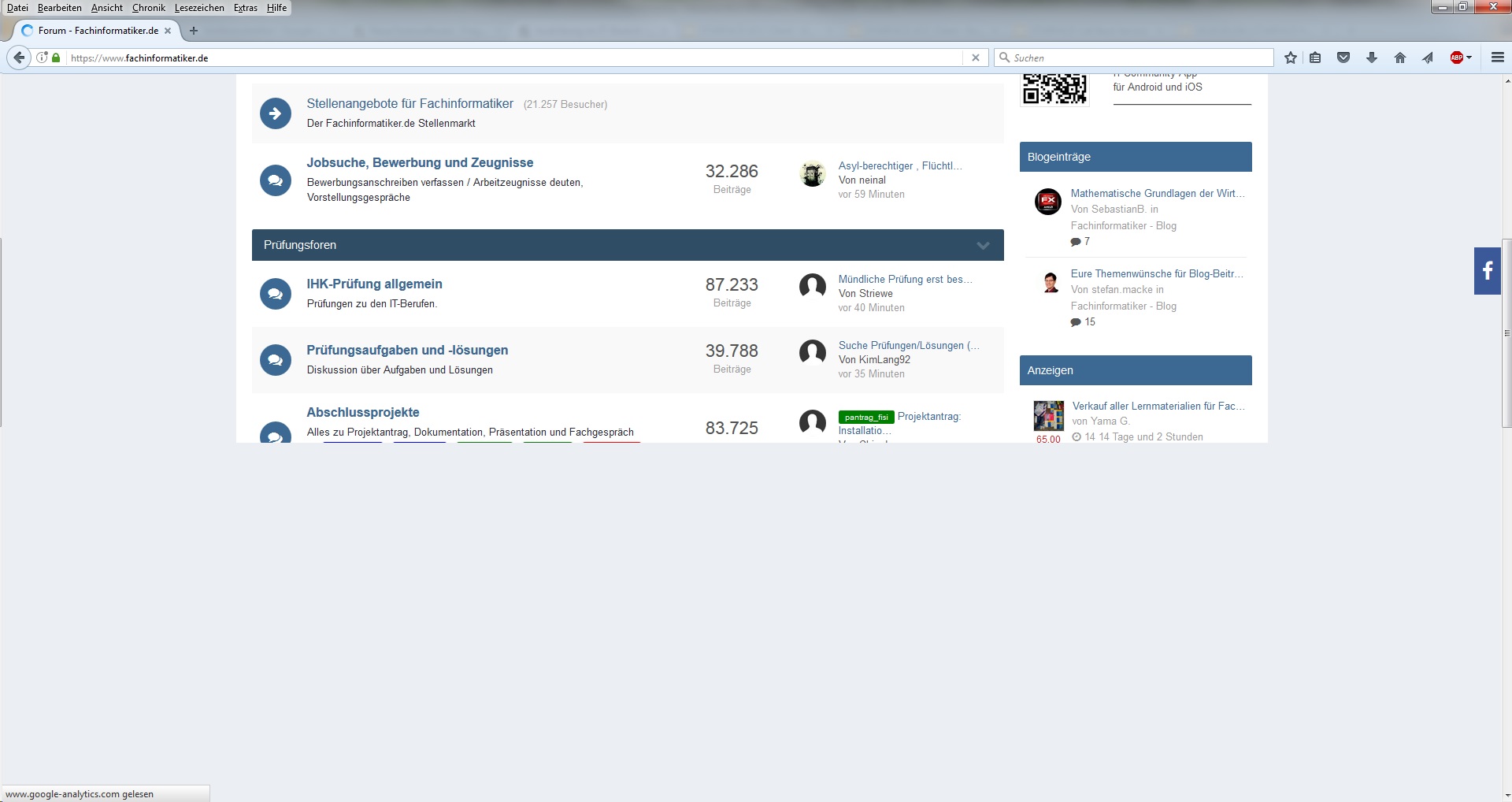Click stefan.macke blog avatar
Image resolution: width=1512 pixels, height=802 pixels.
point(1051,282)
